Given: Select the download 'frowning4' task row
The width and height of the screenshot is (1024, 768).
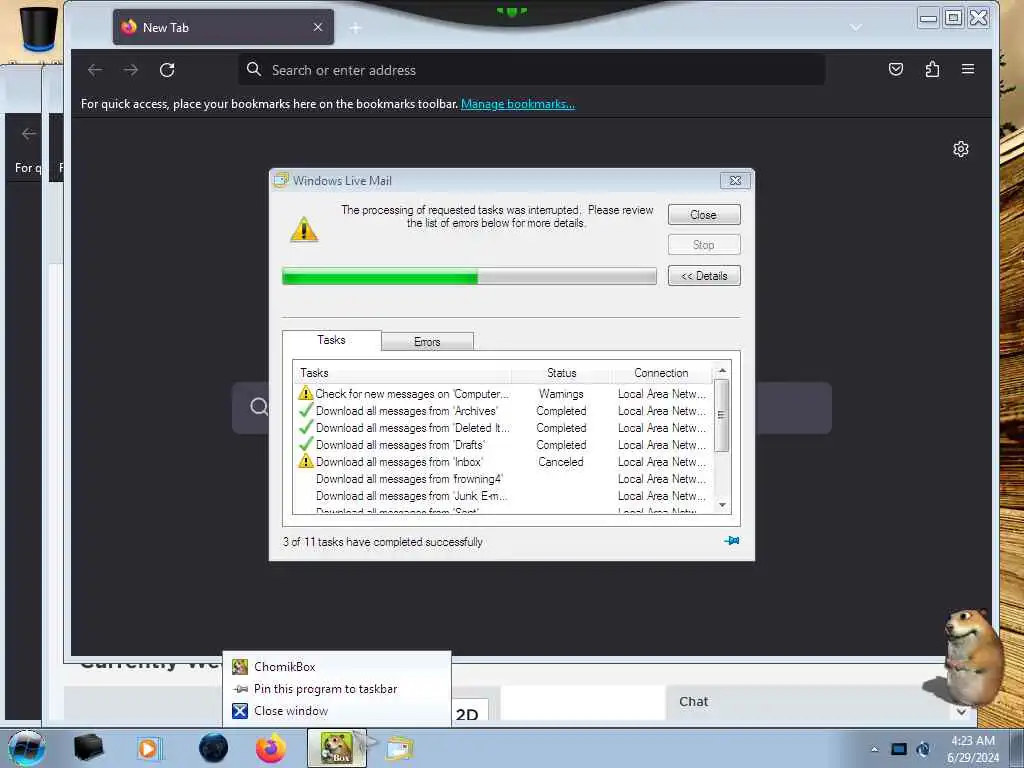Looking at the screenshot, I should tap(503, 479).
